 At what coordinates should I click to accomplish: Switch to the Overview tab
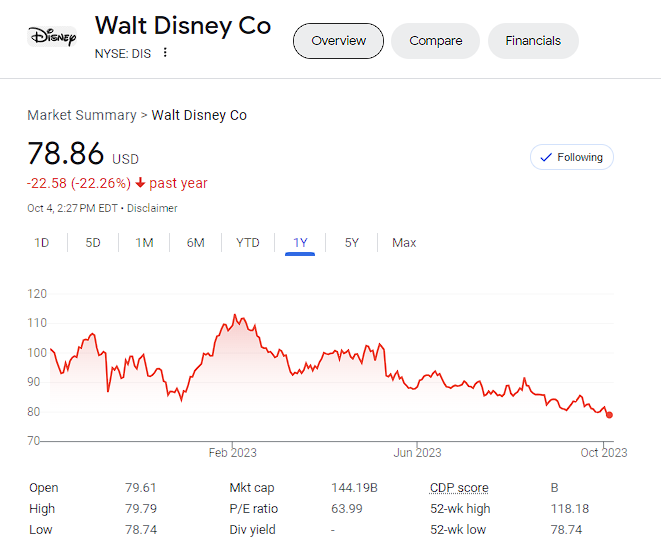[x=338, y=41]
